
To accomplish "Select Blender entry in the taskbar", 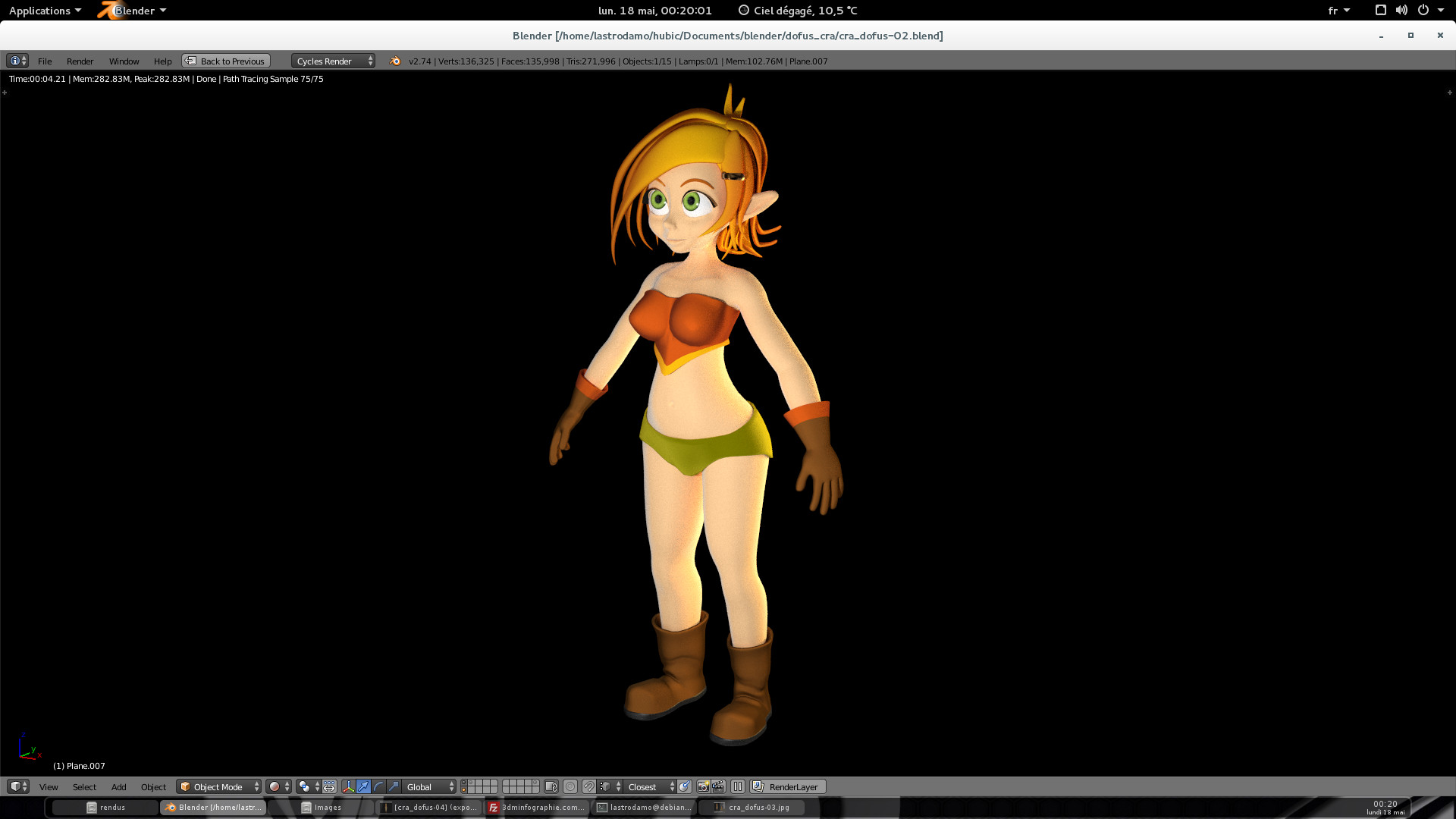I will pos(213,807).
